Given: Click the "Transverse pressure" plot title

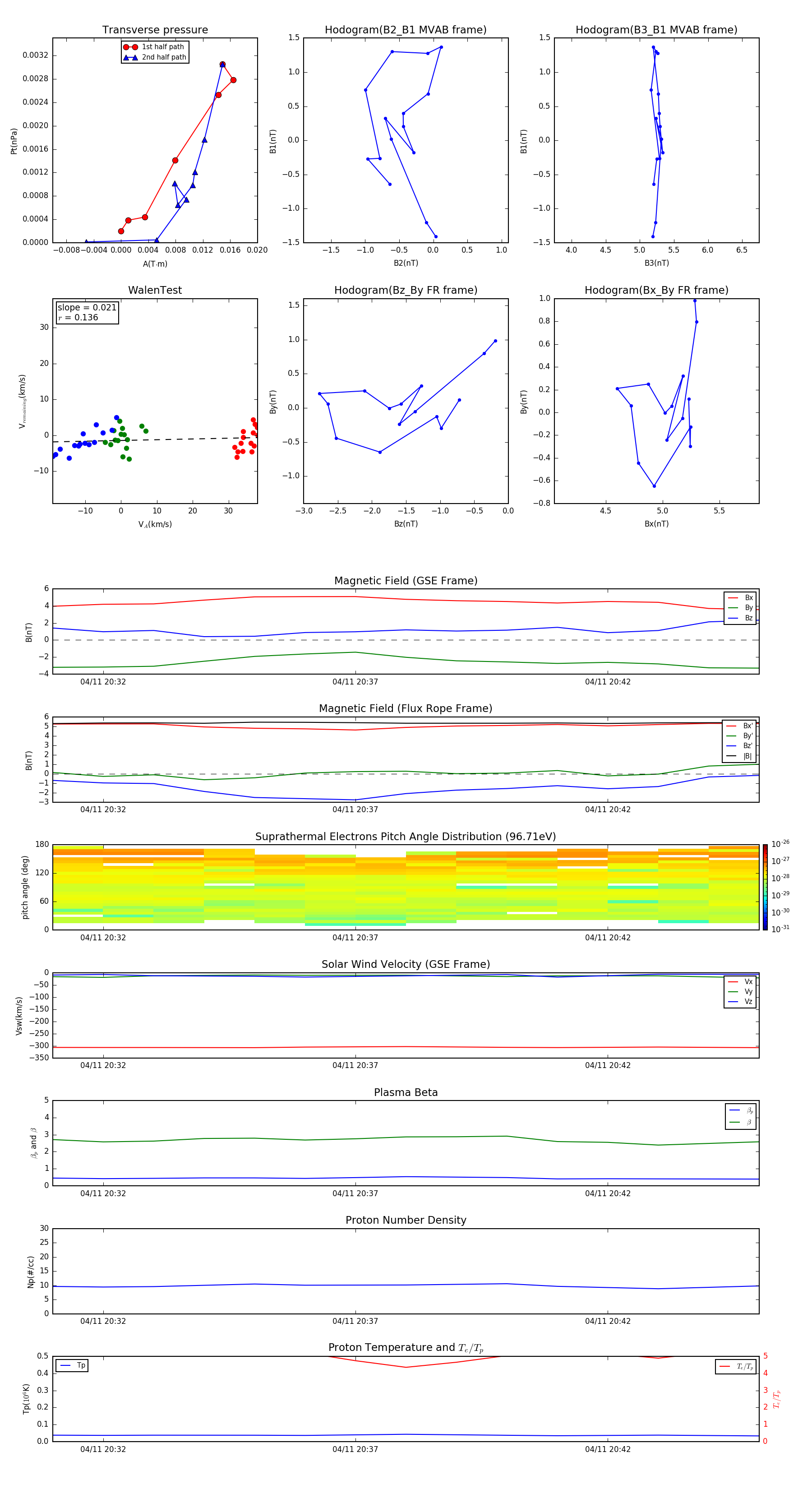Looking at the screenshot, I should tap(155, 29).
